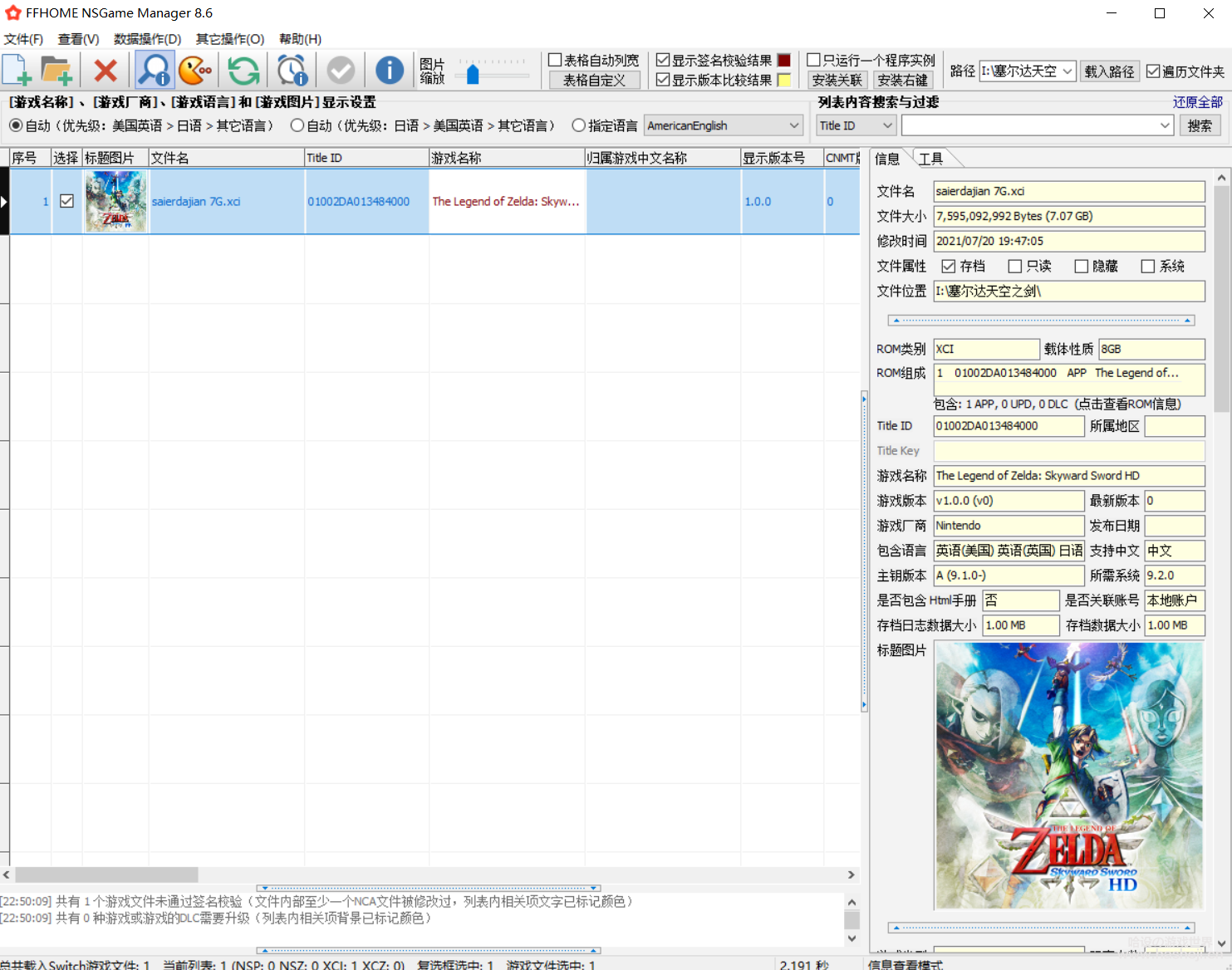Switch to the 信息 tab
The image size is (1232, 970).
click(887, 159)
